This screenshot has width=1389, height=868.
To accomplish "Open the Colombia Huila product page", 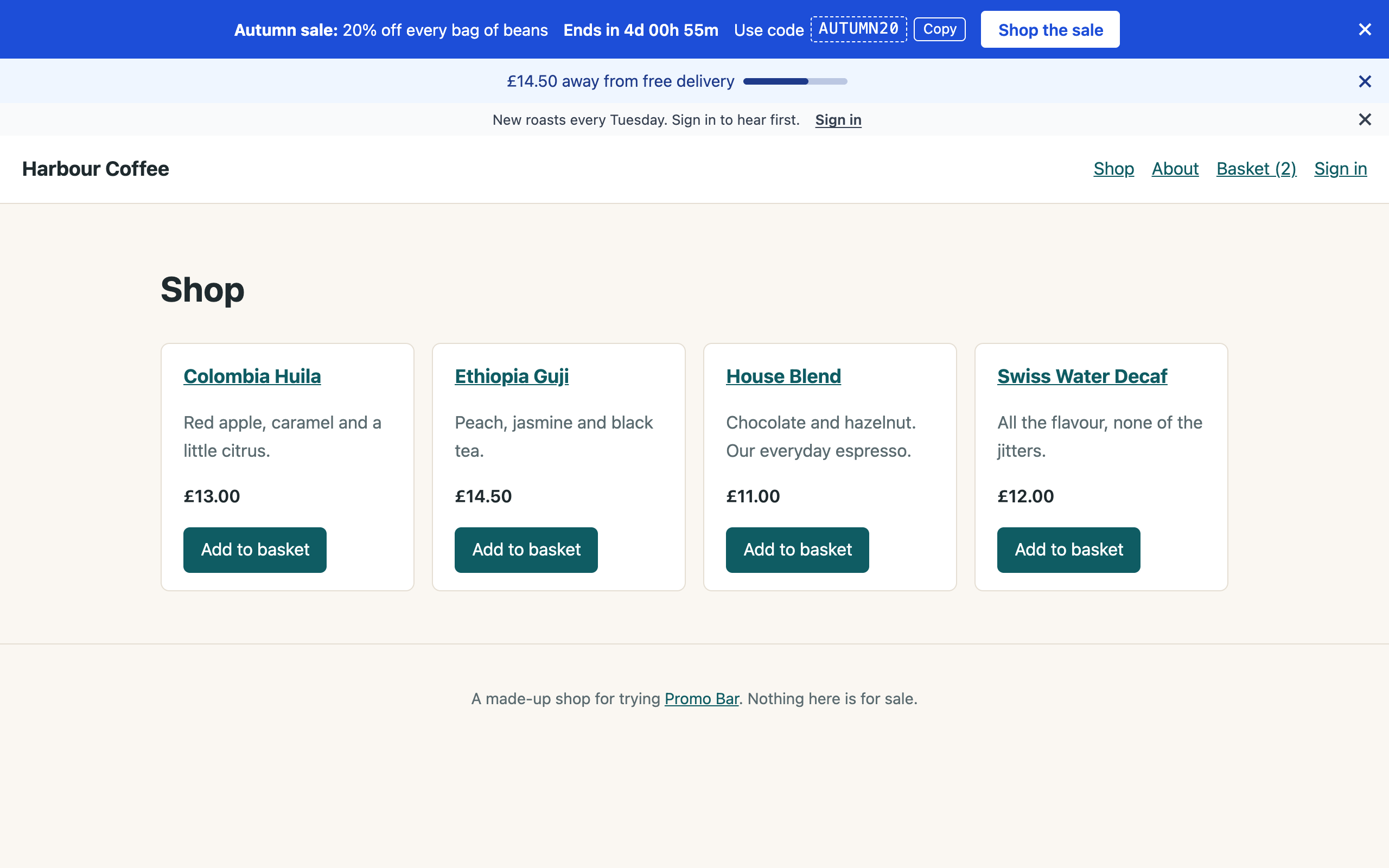I will [252, 376].
